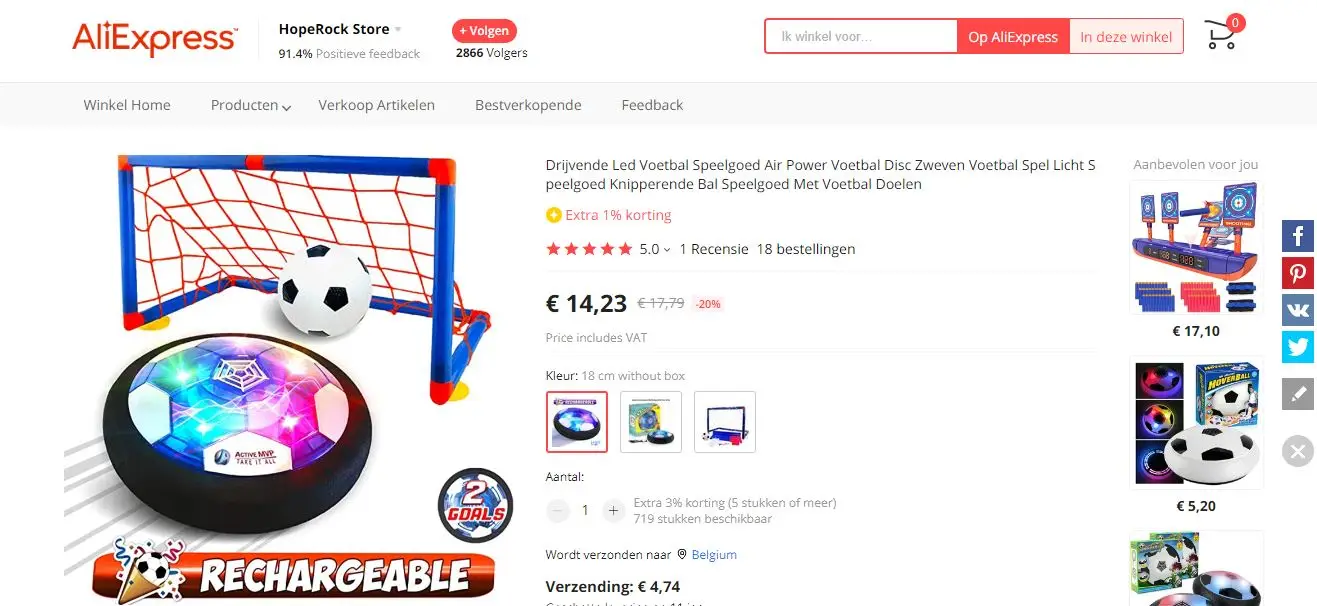The image size is (1317, 606).
Task: Select the boxed hover ball variant thumbnail
Action: tap(651, 422)
